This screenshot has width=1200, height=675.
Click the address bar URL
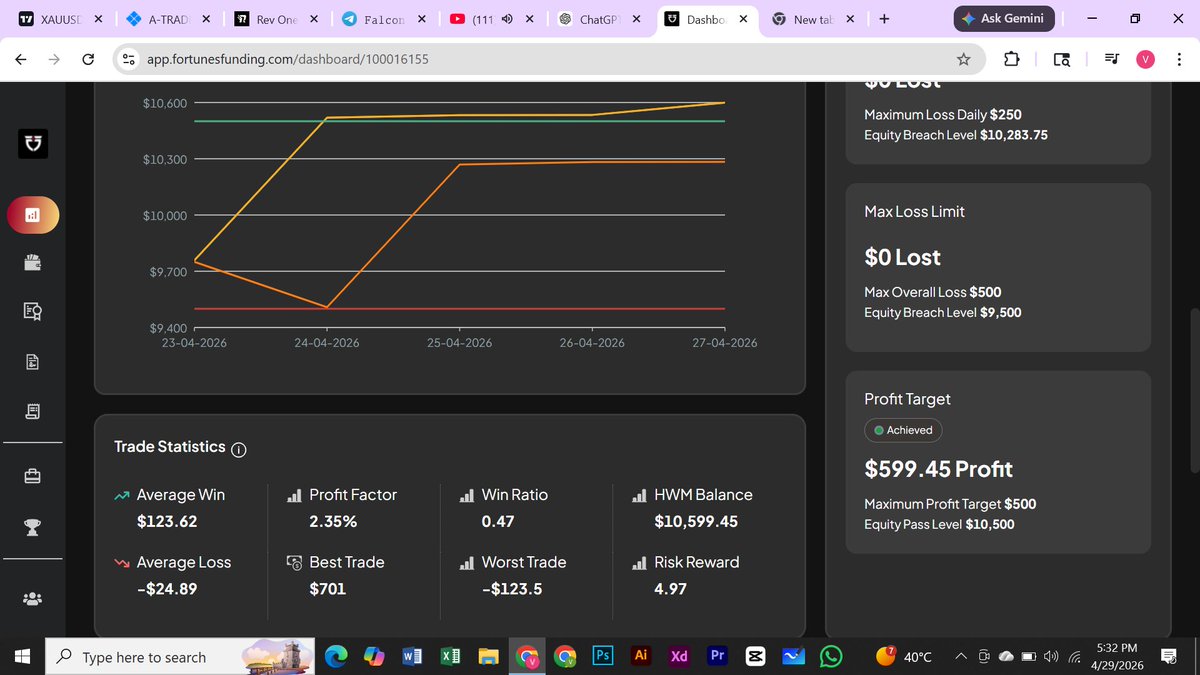(x=288, y=60)
